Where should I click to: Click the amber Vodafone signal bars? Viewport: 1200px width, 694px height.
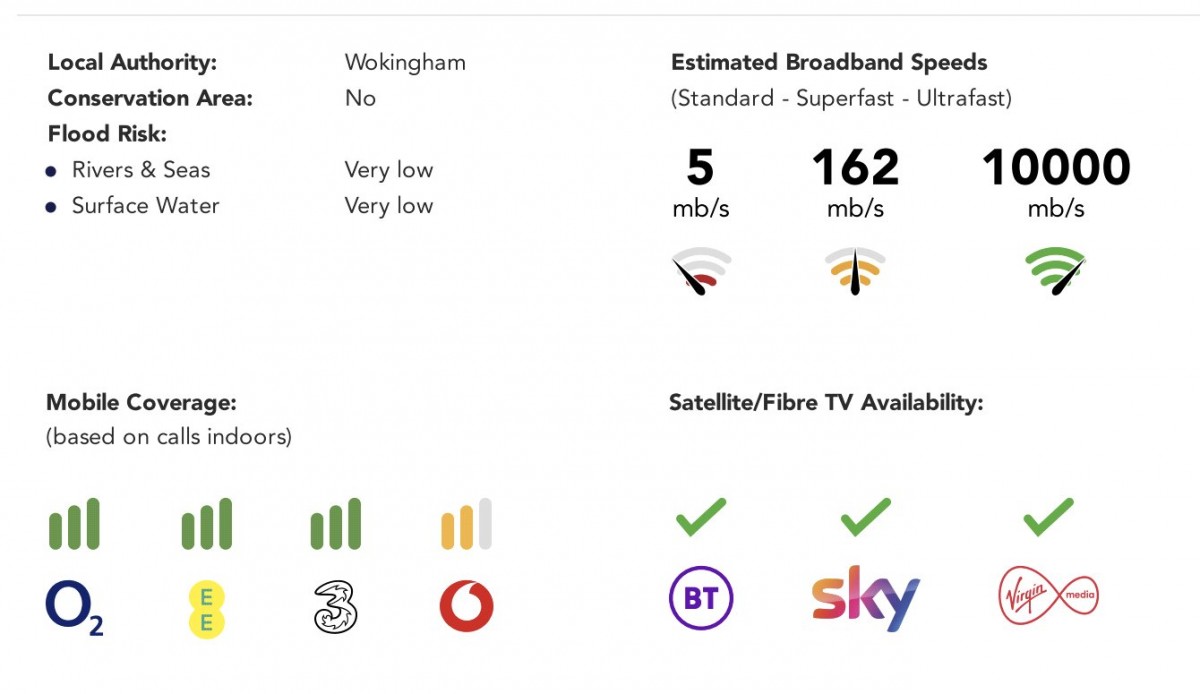tap(466, 525)
